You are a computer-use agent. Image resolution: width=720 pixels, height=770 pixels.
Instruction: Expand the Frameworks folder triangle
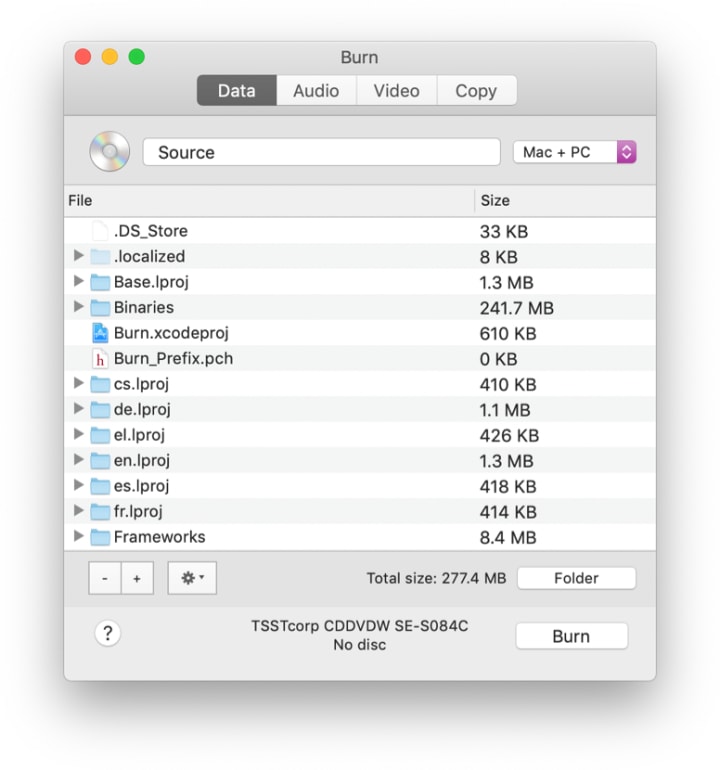[x=78, y=536]
